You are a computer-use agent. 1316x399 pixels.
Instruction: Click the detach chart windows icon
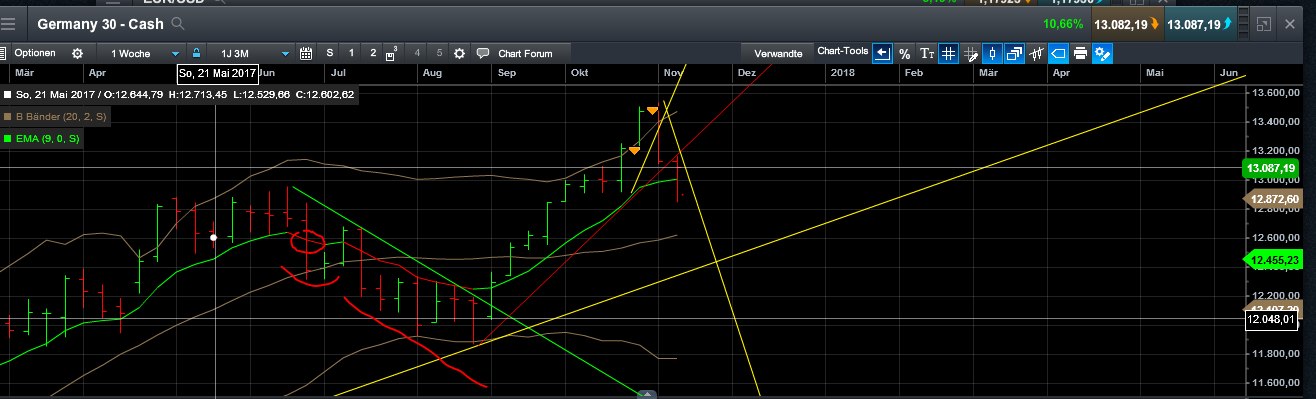(x=1014, y=53)
